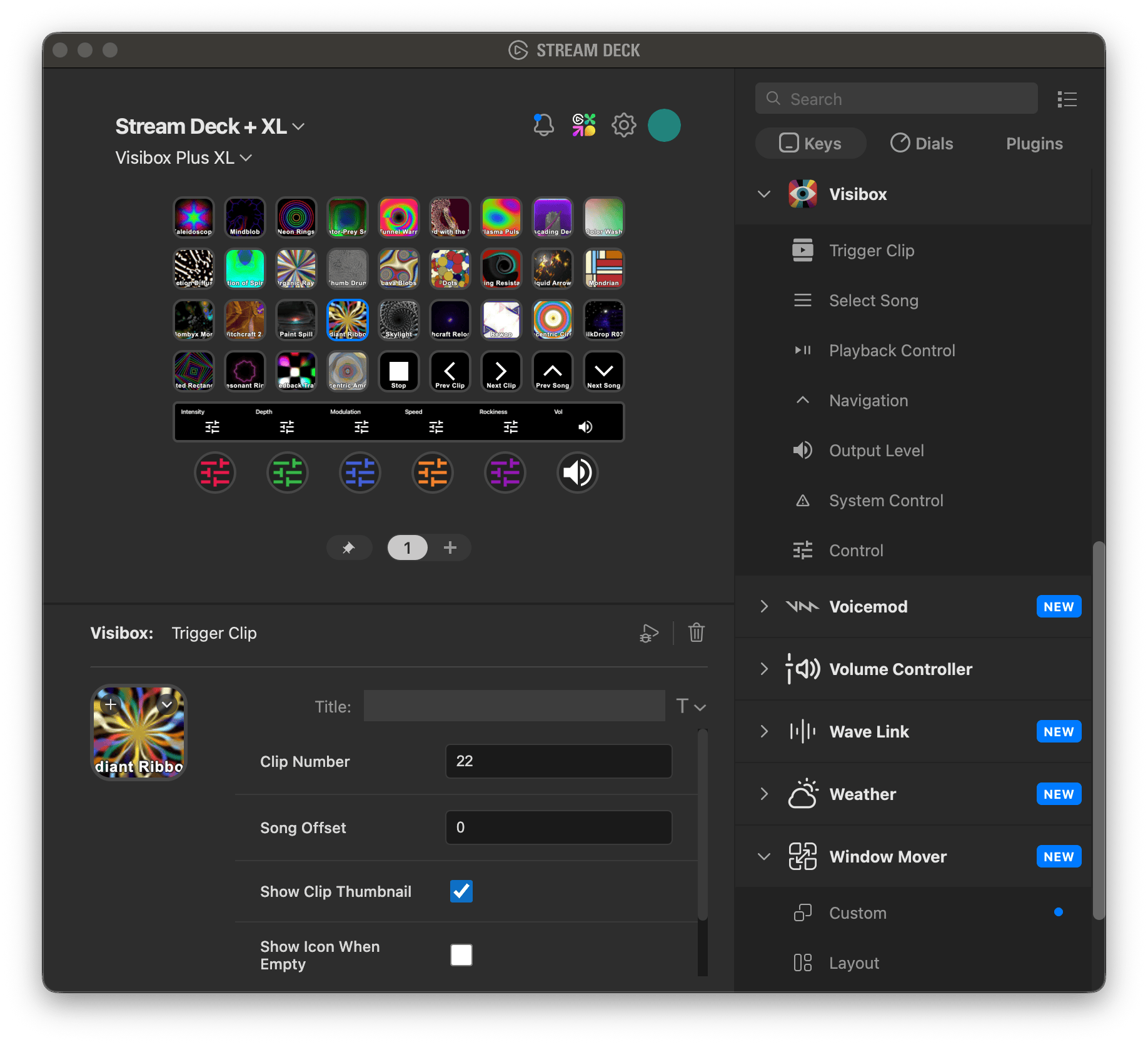Choose the Playback Control action
Viewport: 1148px width, 1045px height.
(913, 351)
